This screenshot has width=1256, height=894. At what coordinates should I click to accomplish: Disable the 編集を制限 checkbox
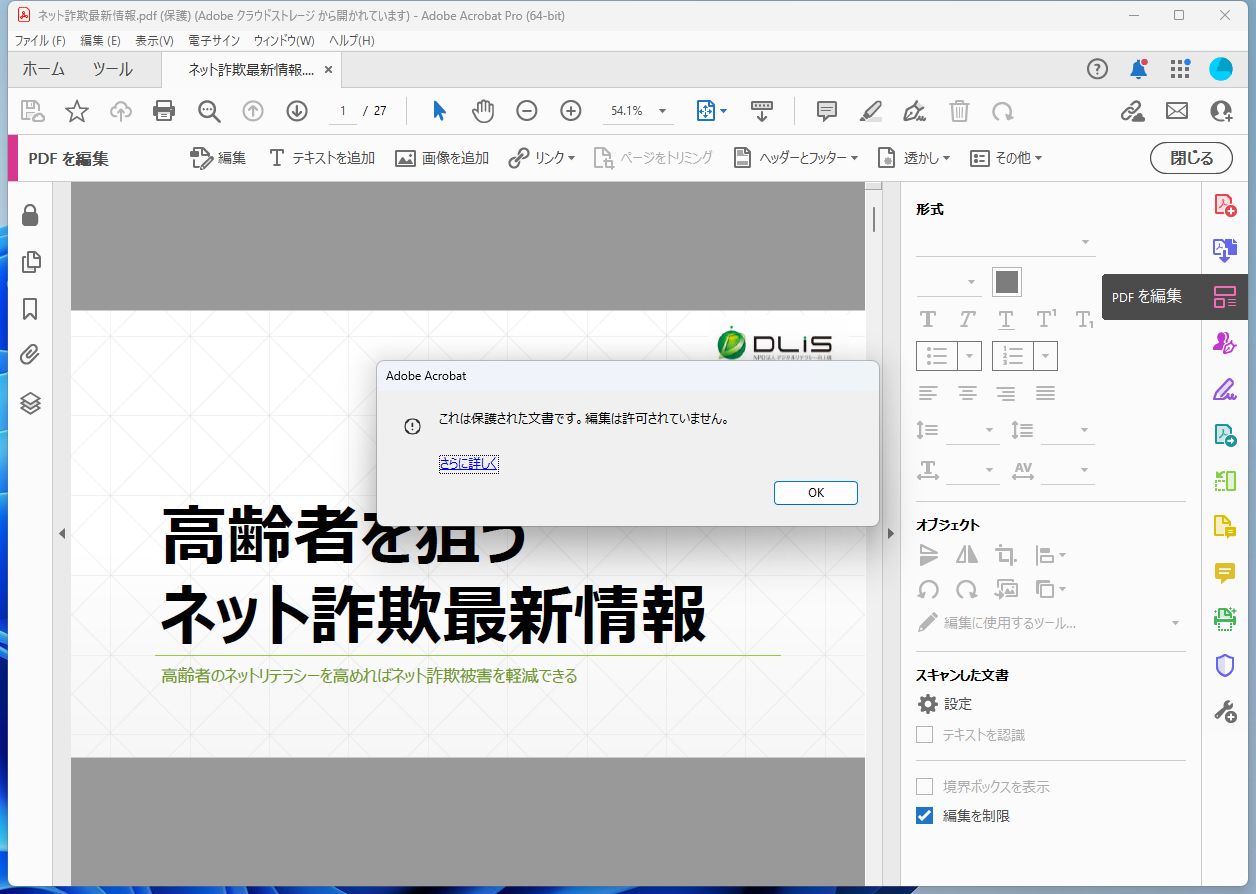click(x=923, y=815)
